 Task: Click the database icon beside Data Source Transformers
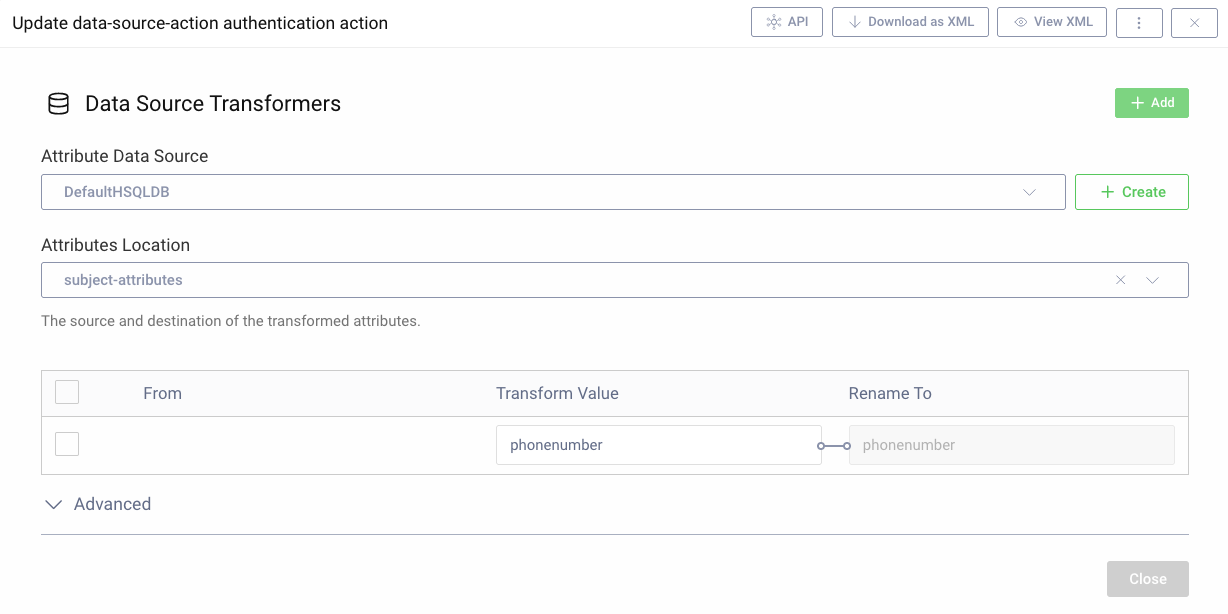pyautogui.click(x=58, y=103)
